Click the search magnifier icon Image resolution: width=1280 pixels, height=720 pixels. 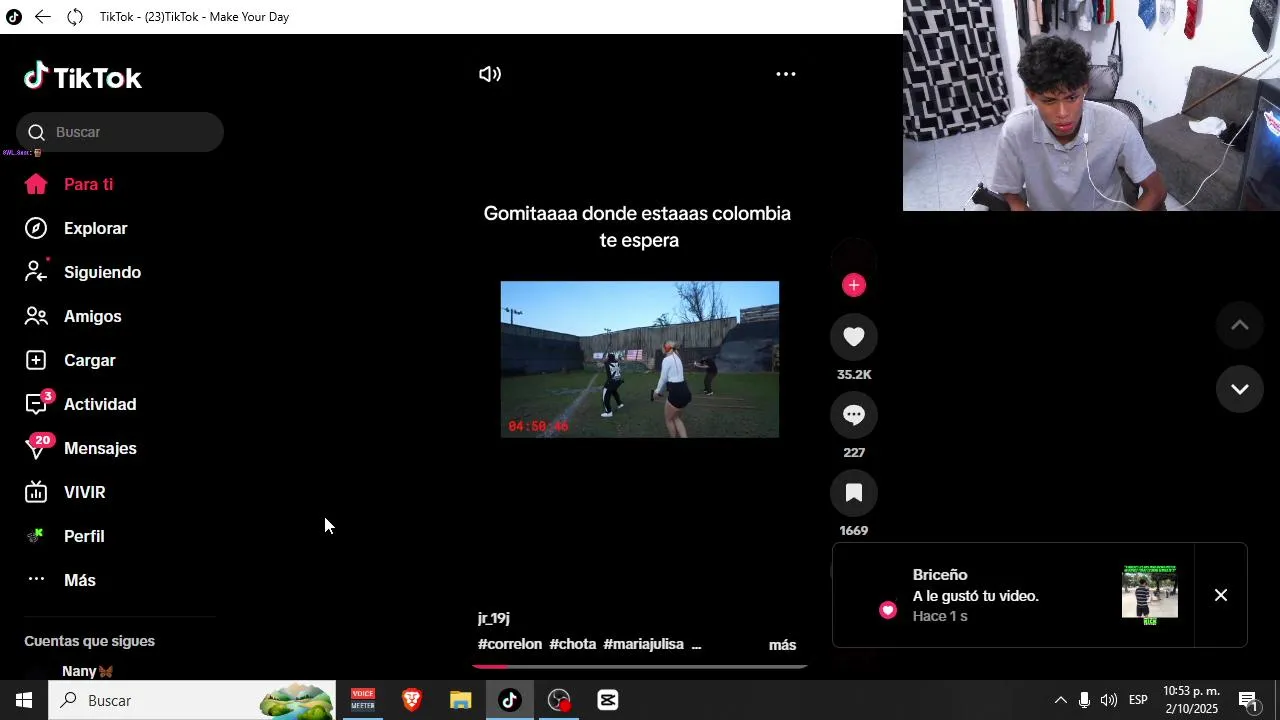click(37, 132)
